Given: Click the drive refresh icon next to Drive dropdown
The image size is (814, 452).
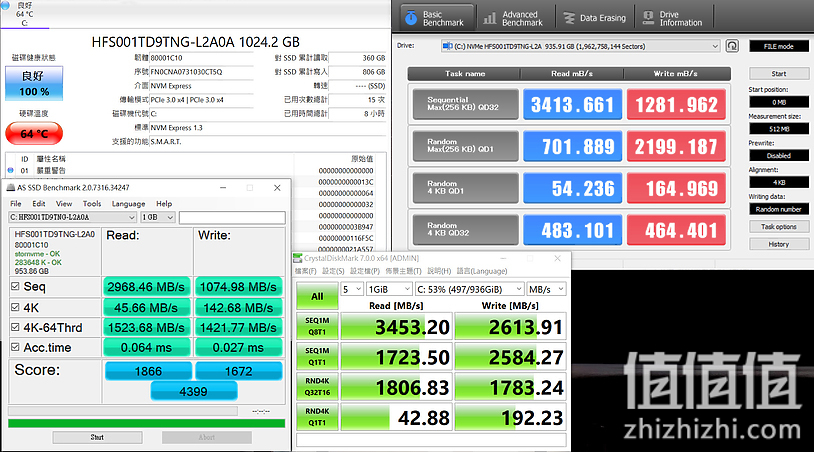Looking at the screenshot, I should [732, 46].
